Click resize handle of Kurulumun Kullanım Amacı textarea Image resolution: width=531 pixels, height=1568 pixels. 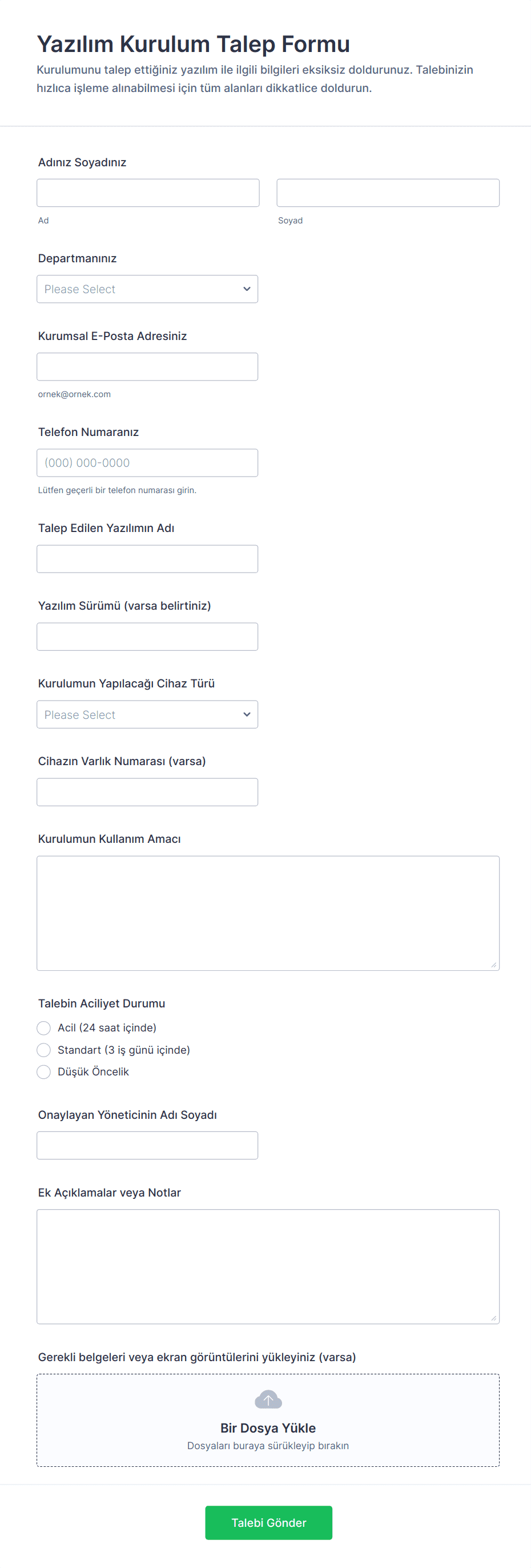(x=493, y=964)
